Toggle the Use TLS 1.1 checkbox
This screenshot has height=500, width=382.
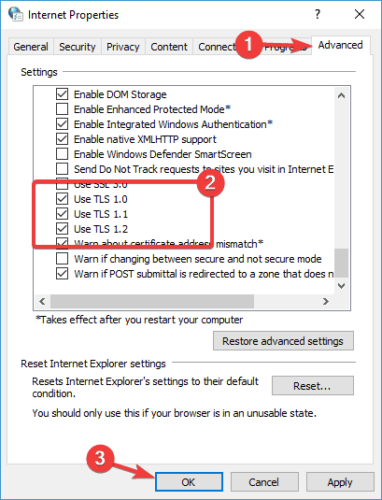[62, 214]
